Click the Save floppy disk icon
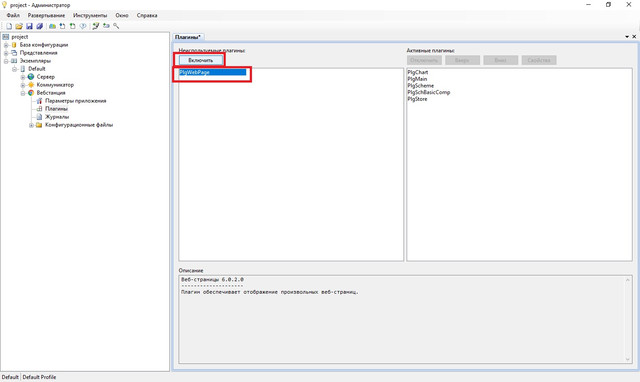The height and width of the screenshot is (382, 640). tap(29, 26)
